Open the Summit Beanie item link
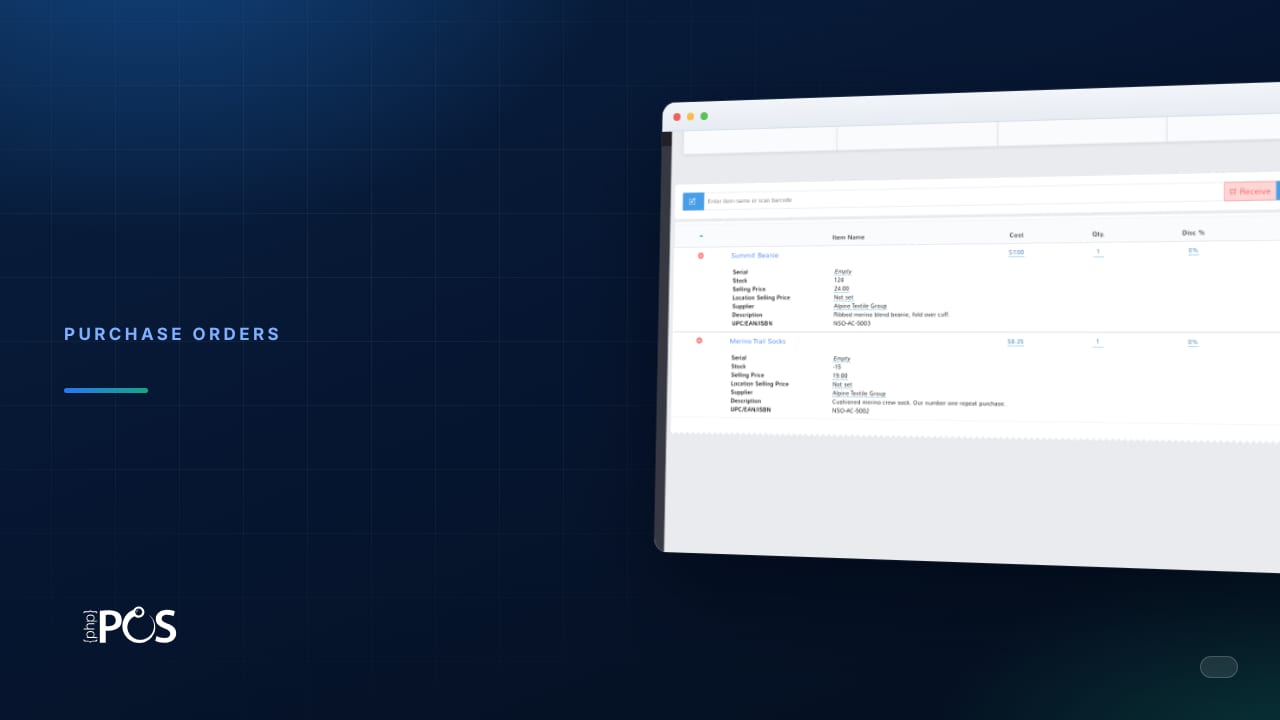The image size is (1280, 720). tap(755, 255)
